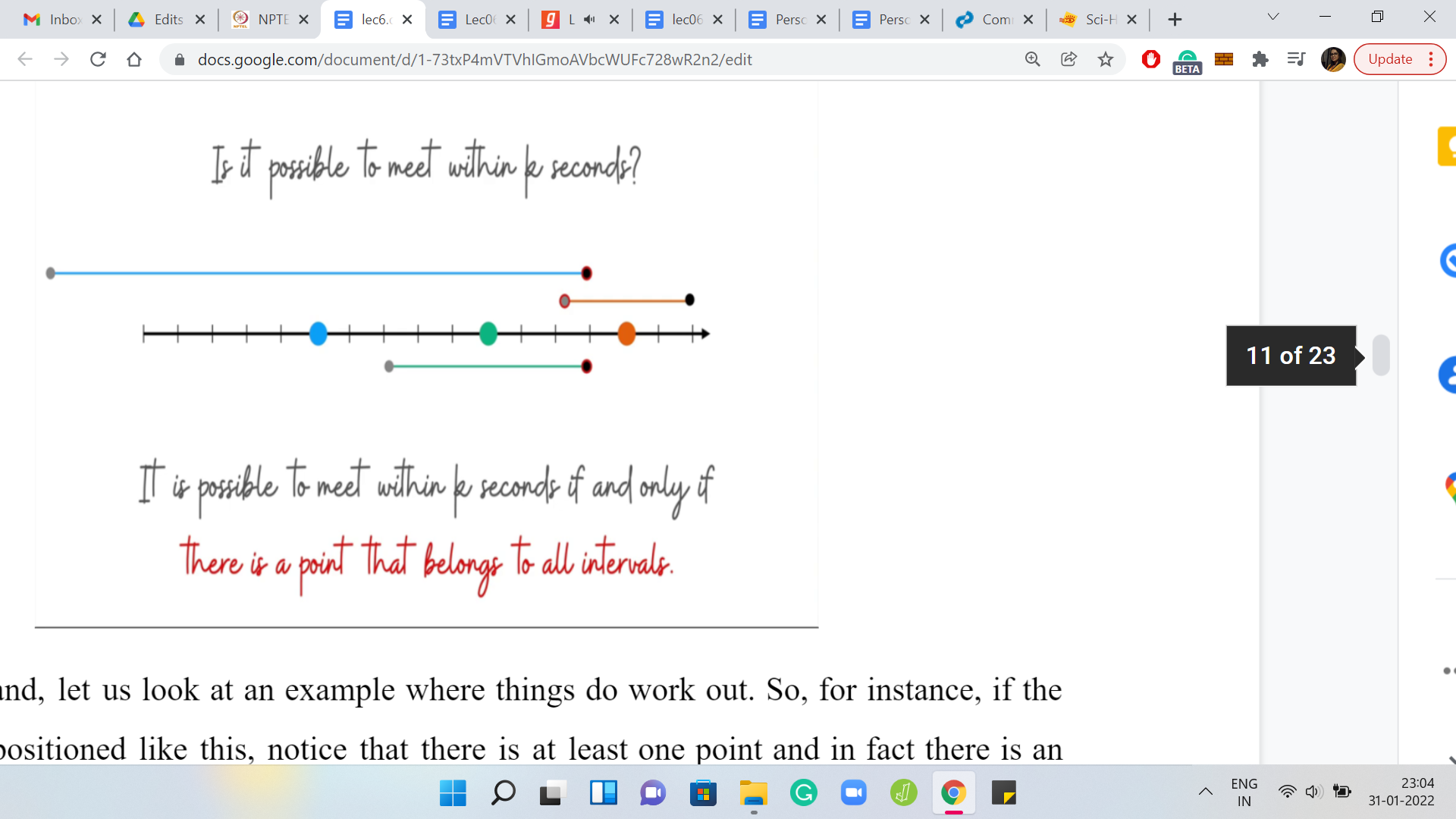Click the share page icon
The image size is (1456, 819).
pos(1068,59)
